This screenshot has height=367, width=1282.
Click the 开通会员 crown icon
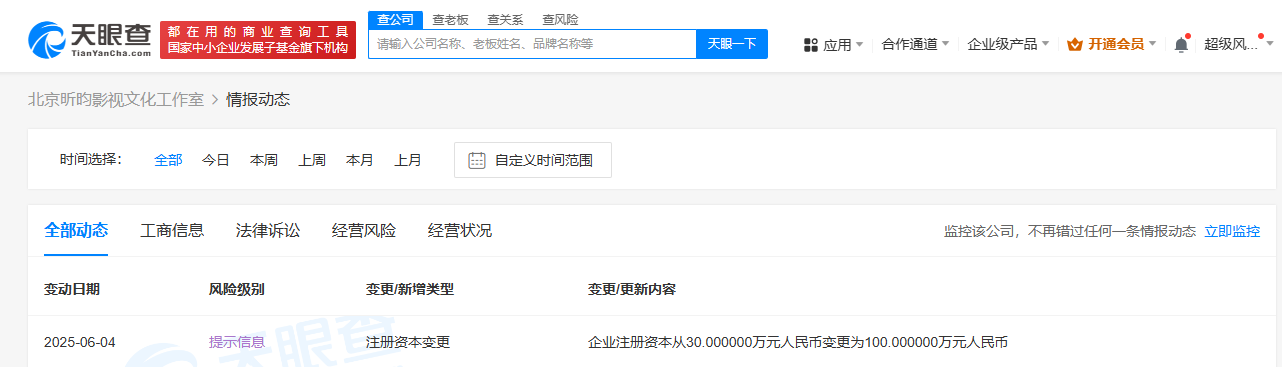click(x=1075, y=44)
